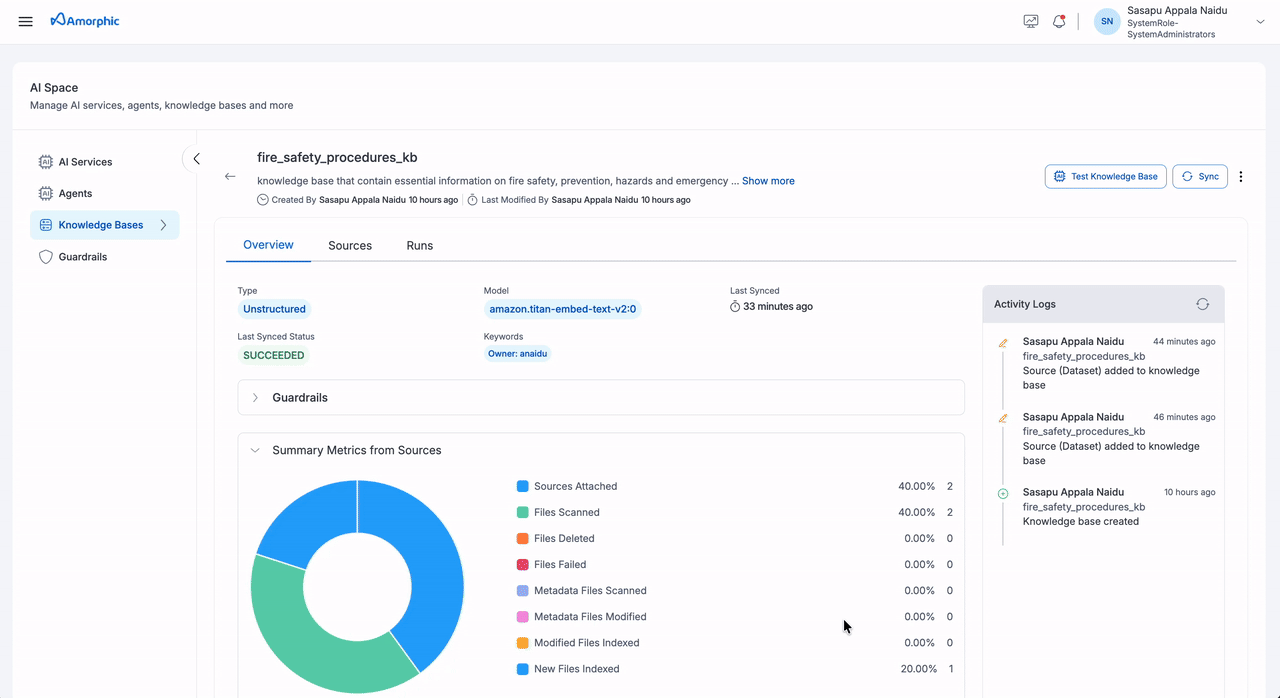
Task: Expand the Guardrails section
Action: click(256, 397)
